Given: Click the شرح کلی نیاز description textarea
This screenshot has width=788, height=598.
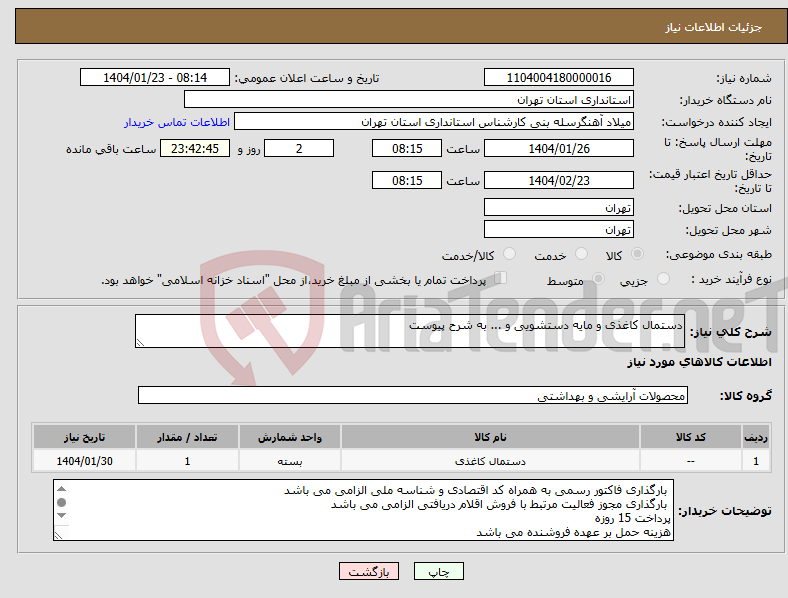Looking at the screenshot, I should pos(410,331).
